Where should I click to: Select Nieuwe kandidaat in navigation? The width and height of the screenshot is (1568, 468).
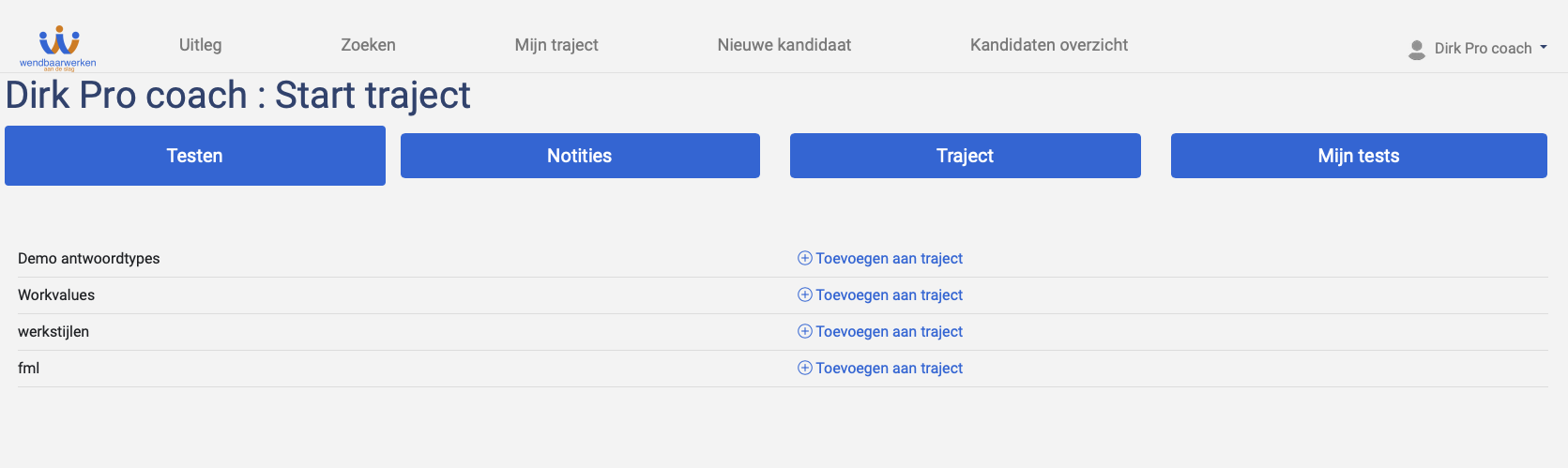(x=784, y=45)
